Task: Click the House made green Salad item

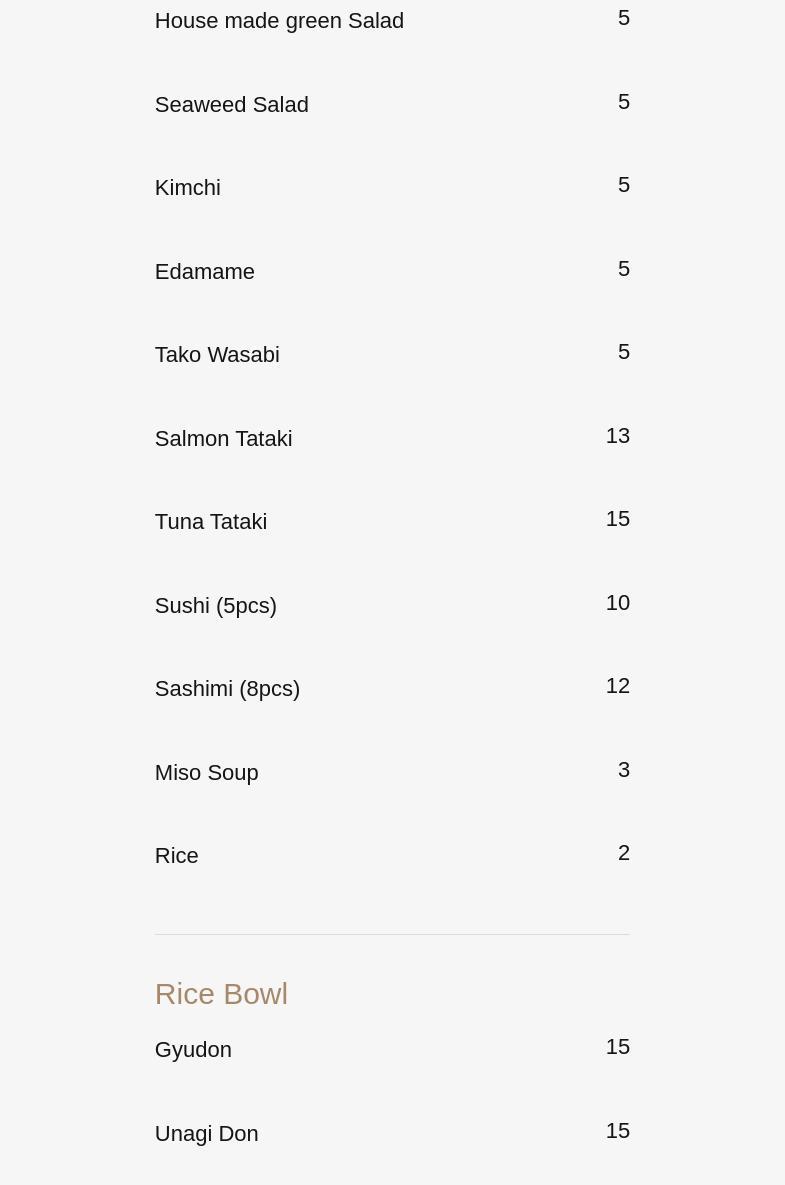Action: (279, 21)
